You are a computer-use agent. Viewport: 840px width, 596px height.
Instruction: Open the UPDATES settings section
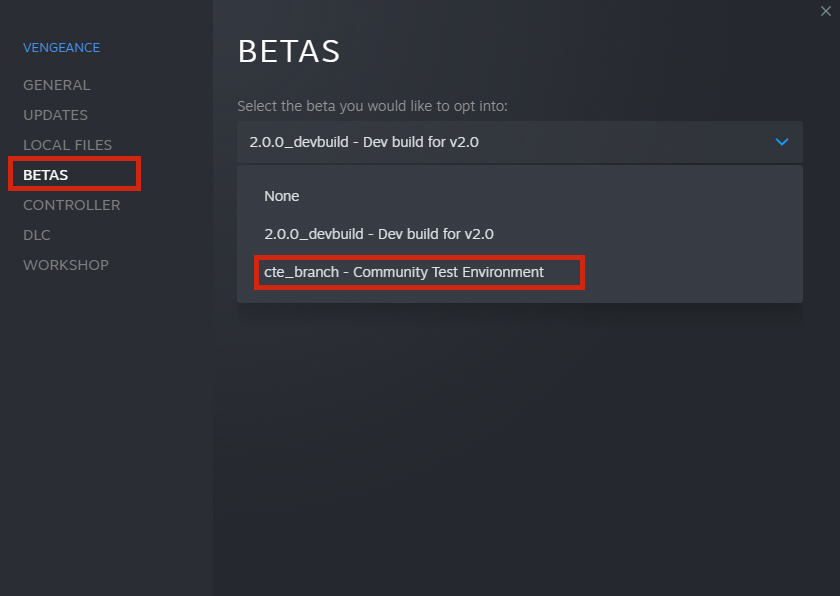pyautogui.click(x=55, y=115)
